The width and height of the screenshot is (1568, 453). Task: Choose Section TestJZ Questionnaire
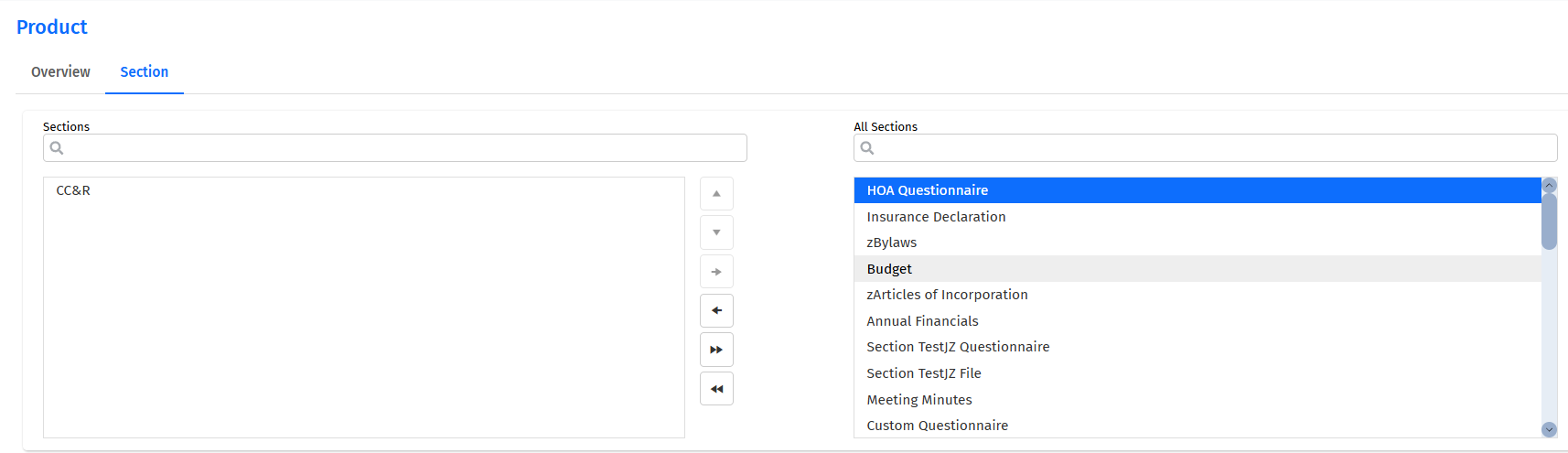[1197, 347]
